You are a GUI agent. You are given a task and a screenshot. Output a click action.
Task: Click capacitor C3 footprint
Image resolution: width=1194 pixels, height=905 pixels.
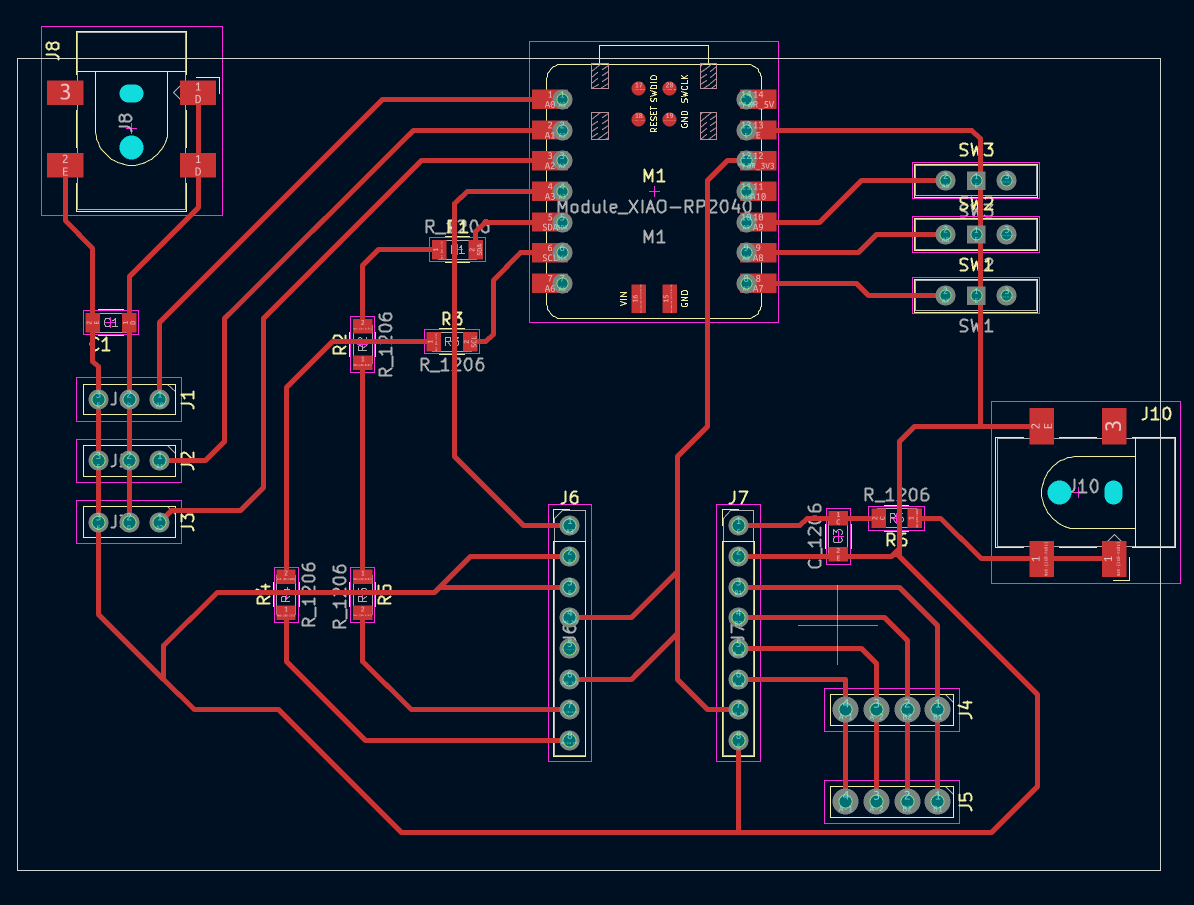click(x=838, y=537)
